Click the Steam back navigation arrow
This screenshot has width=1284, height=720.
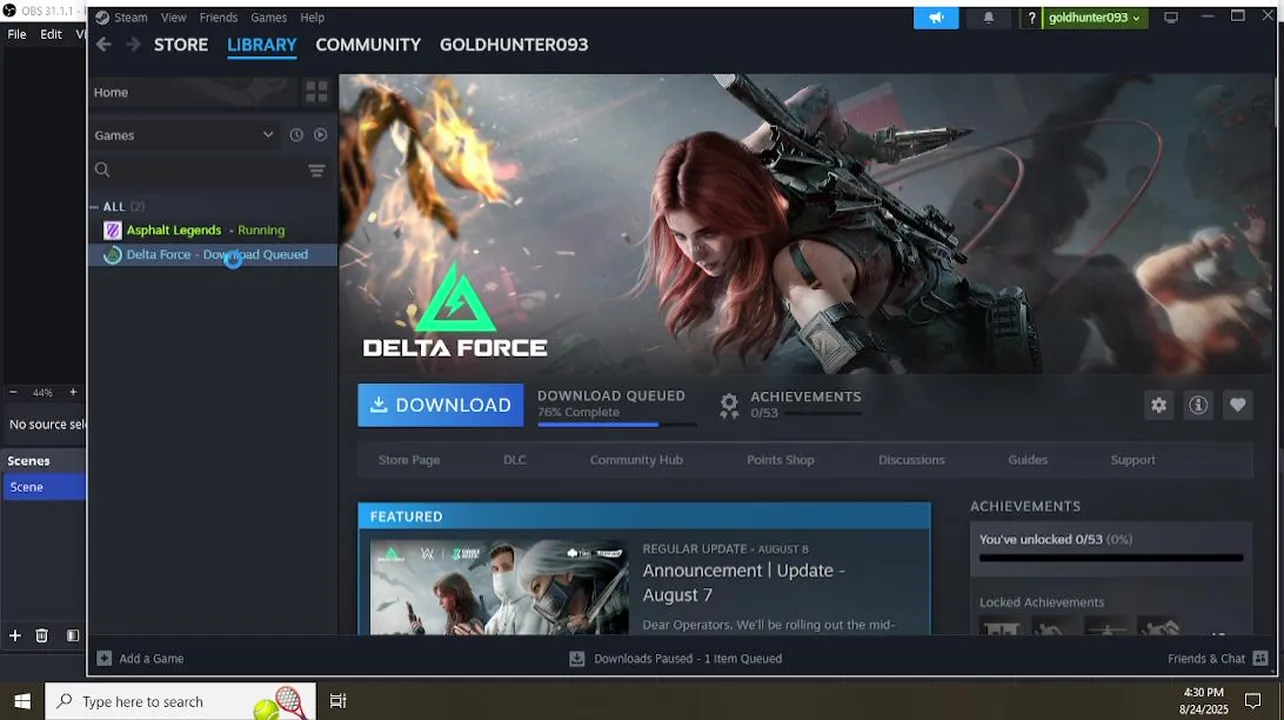(x=104, y=44)
